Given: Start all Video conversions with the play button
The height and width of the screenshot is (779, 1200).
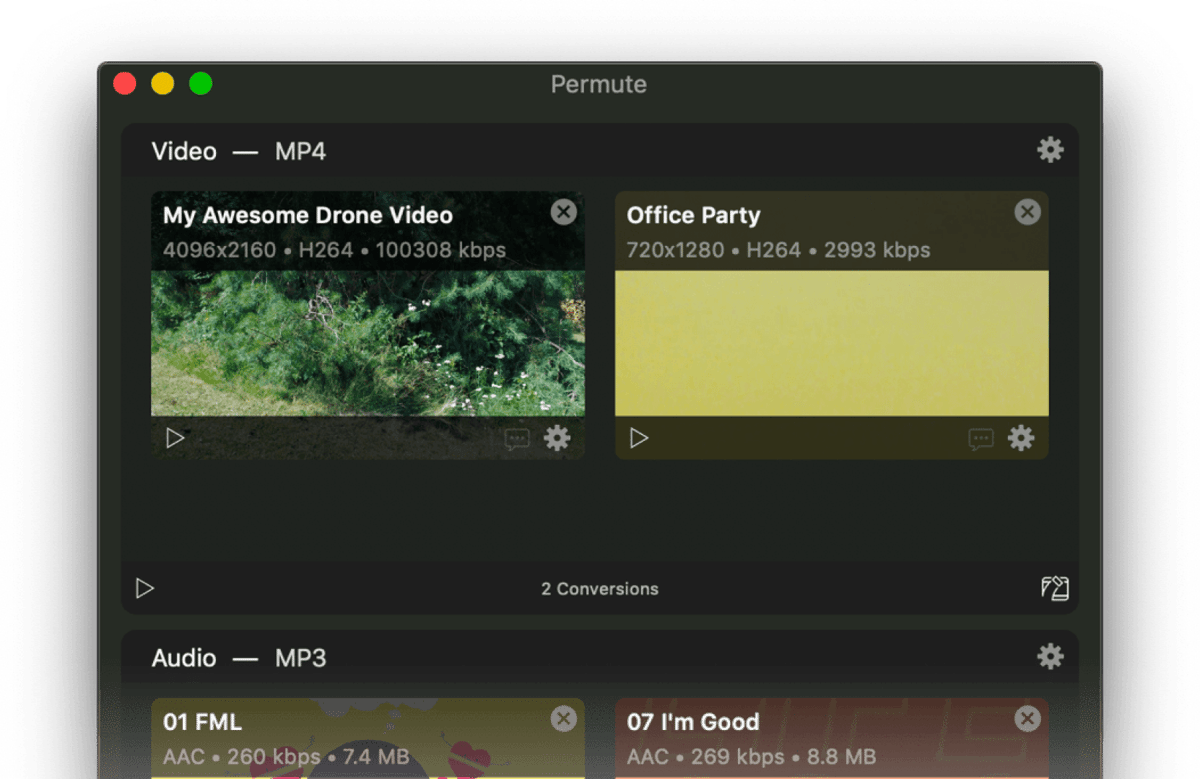Looking at the screenshot, I should click(145, 588).
